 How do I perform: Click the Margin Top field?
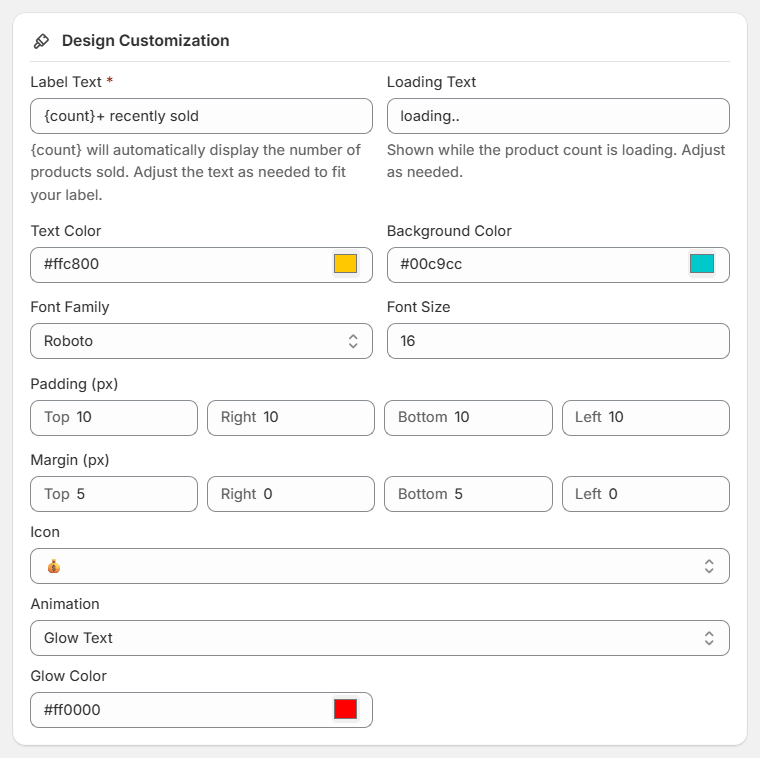point(130,494)
